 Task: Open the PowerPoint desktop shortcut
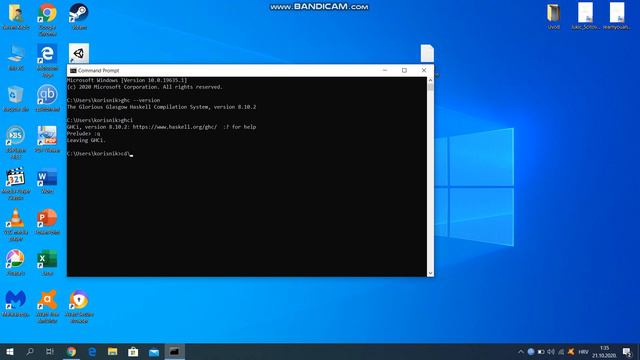pos(47,221)
